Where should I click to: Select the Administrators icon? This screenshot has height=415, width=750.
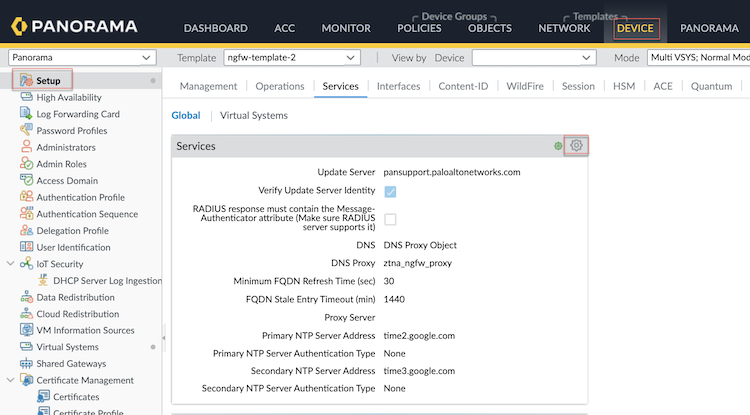(26, 147)
